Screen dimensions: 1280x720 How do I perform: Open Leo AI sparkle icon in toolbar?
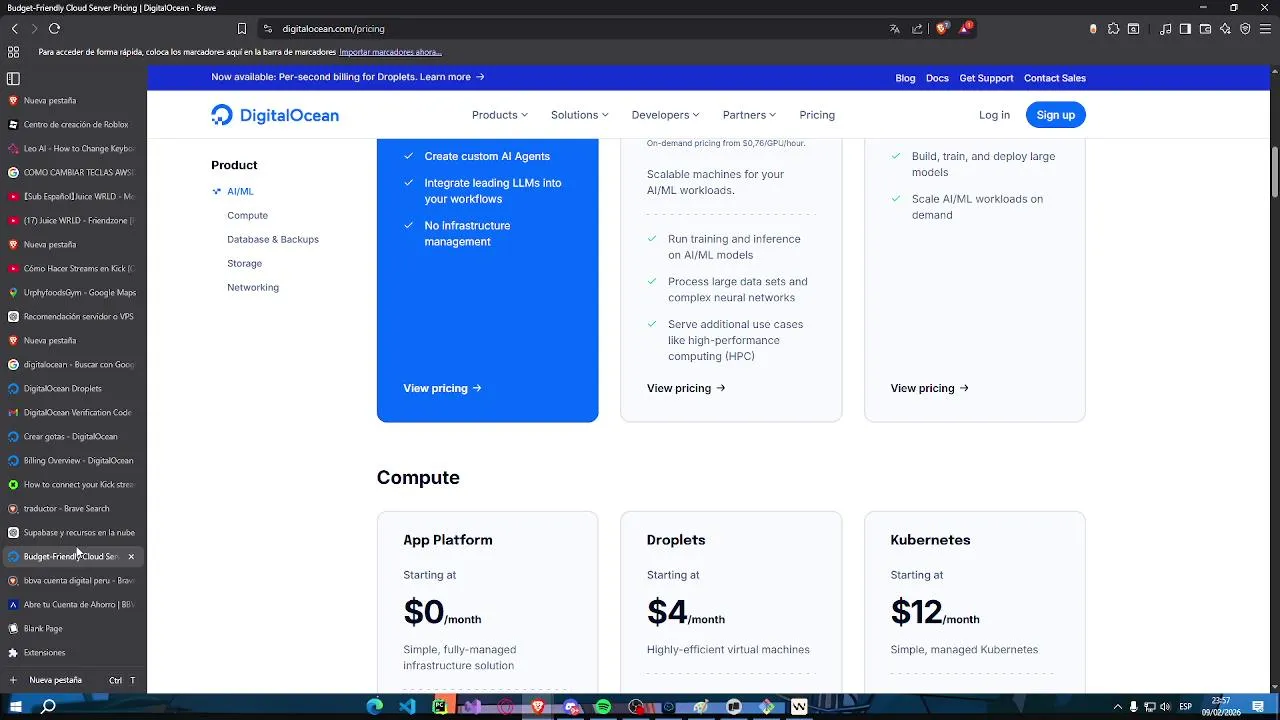pyautogui.click(x=1225, y=29)
